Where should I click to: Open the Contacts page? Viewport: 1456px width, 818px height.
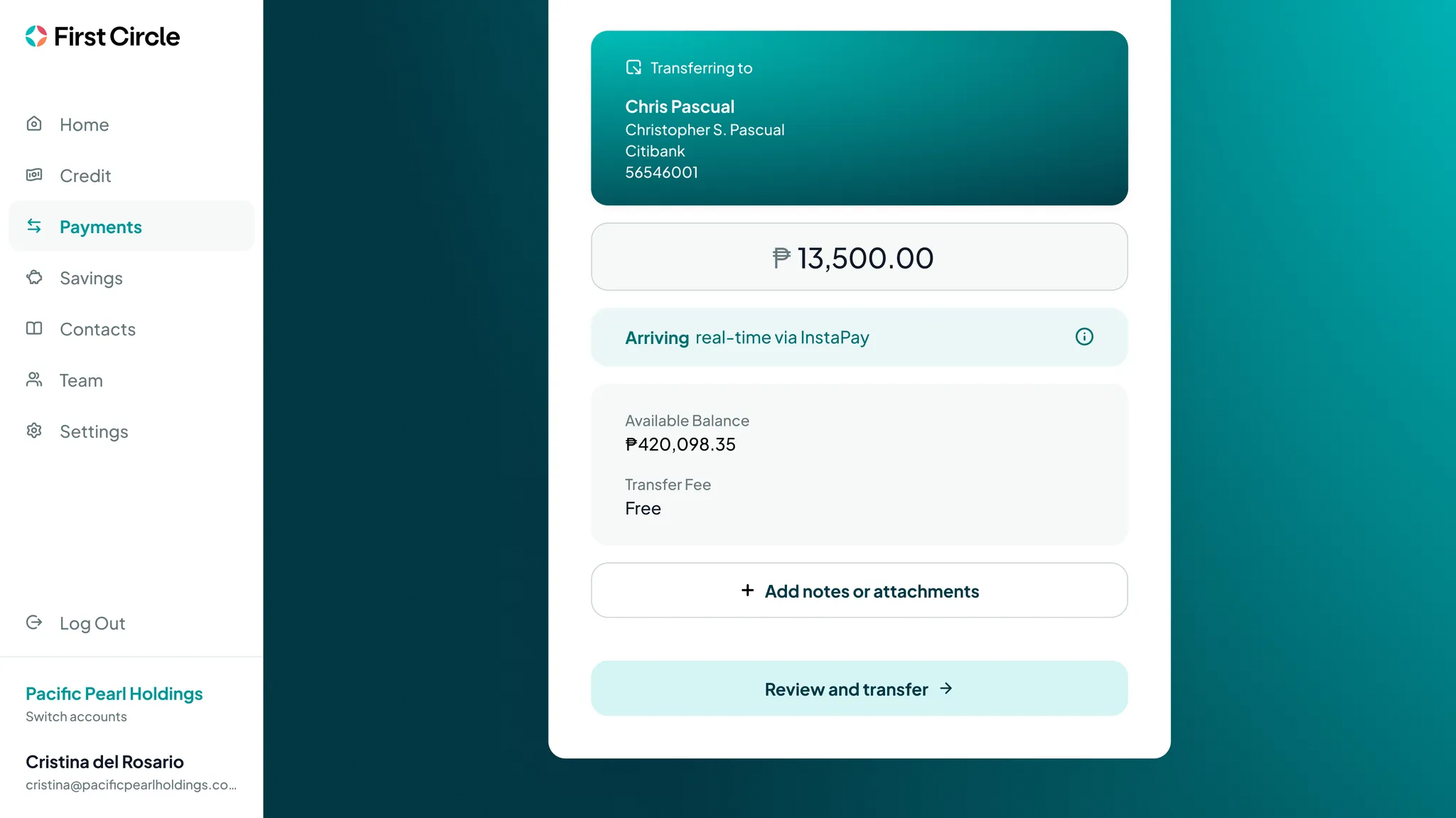(x=97, y=329)
